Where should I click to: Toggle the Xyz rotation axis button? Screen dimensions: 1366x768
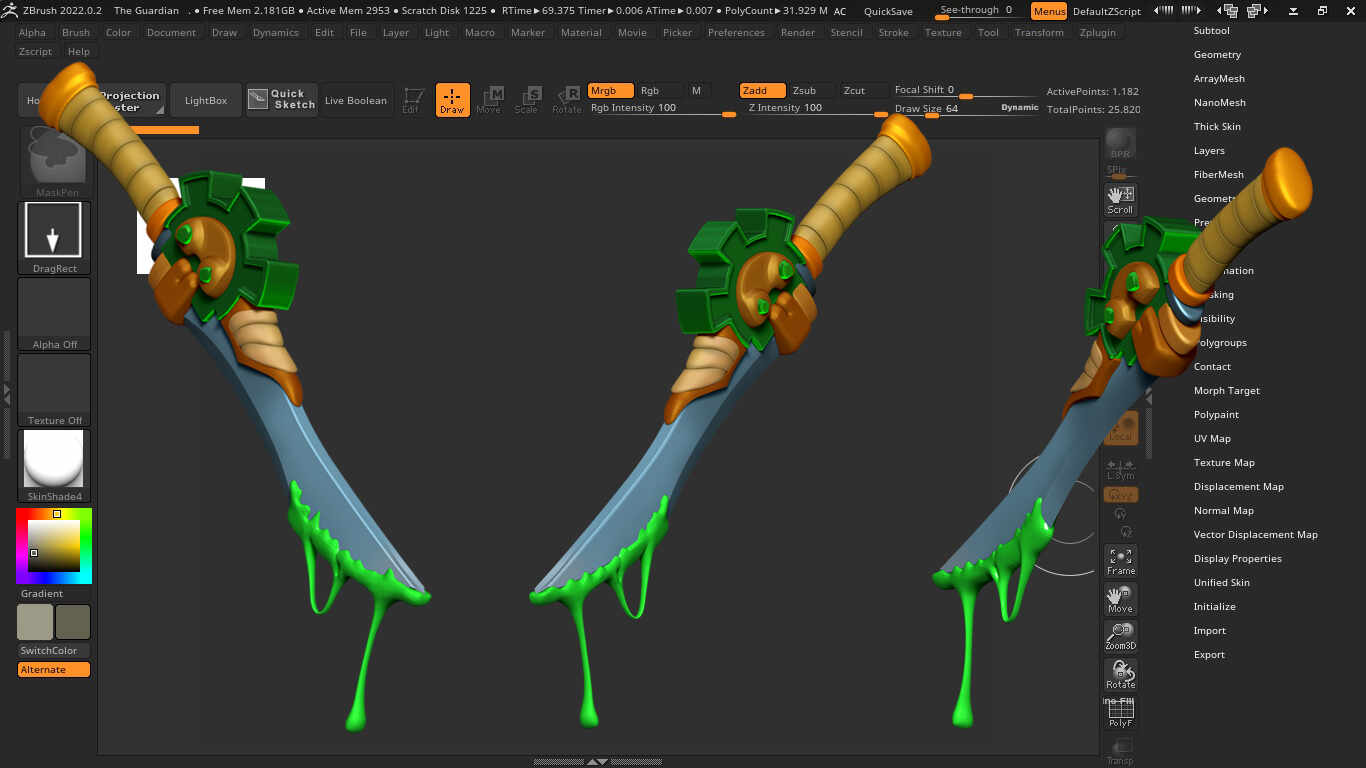click(1120, 495)
